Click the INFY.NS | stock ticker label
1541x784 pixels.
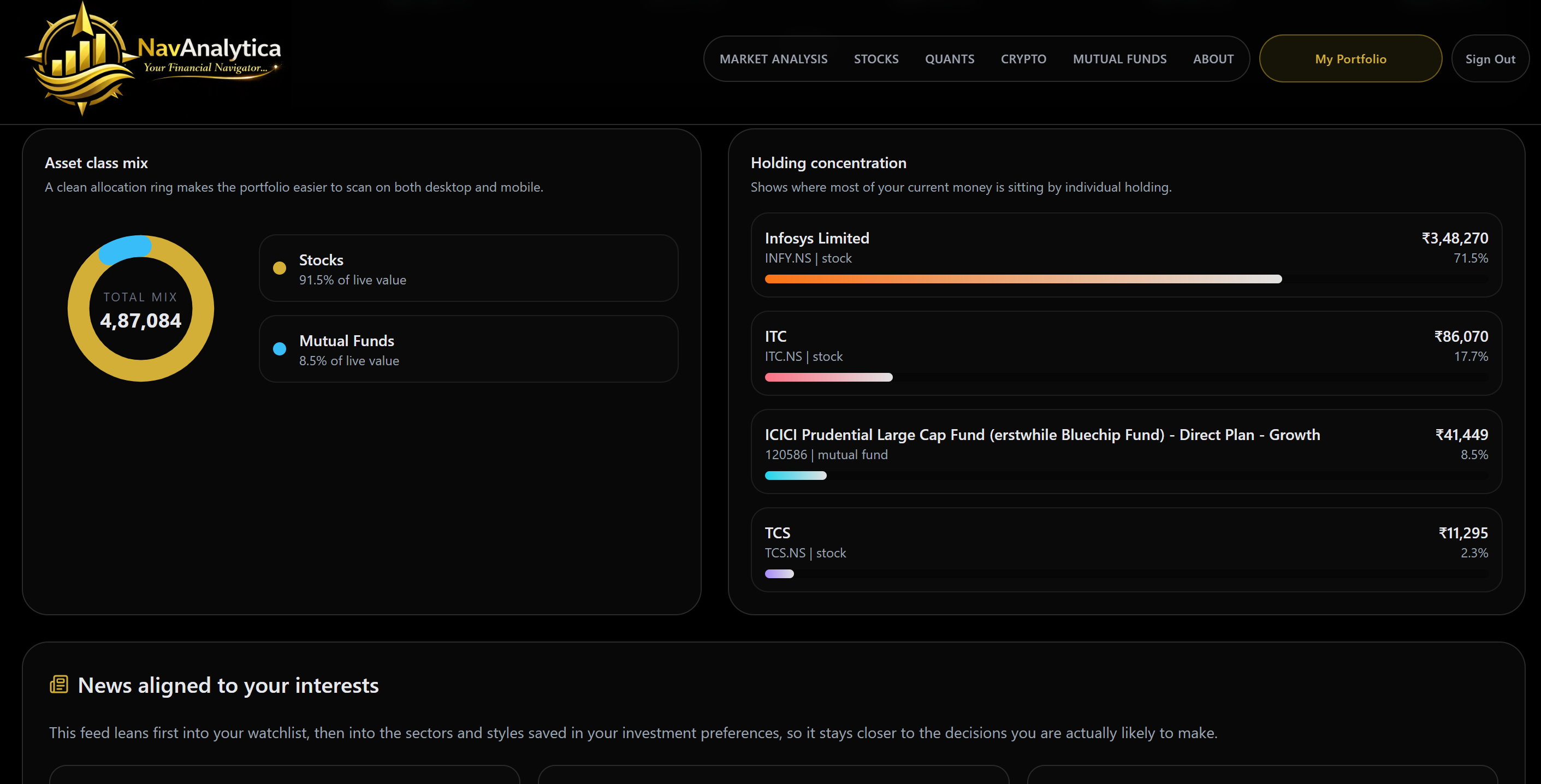pos(808,258)
